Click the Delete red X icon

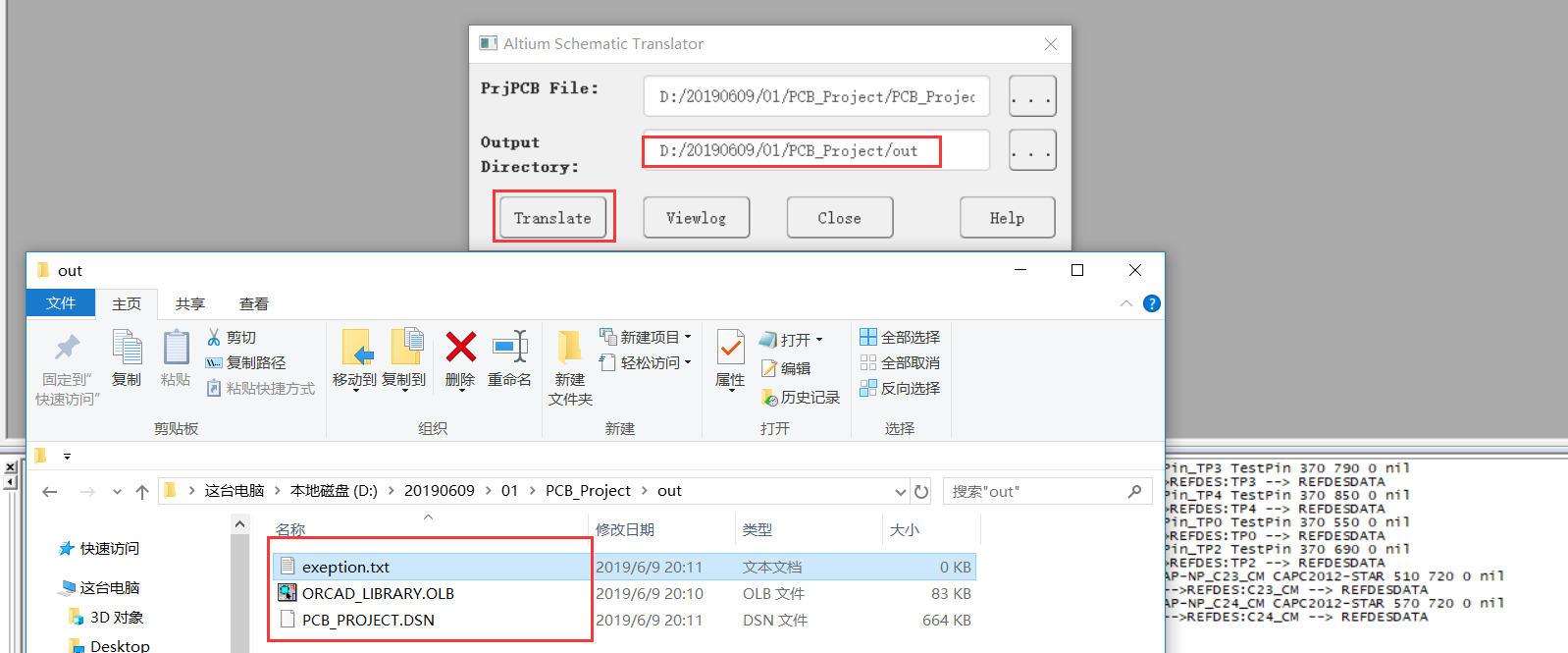(x=460, y=347)
